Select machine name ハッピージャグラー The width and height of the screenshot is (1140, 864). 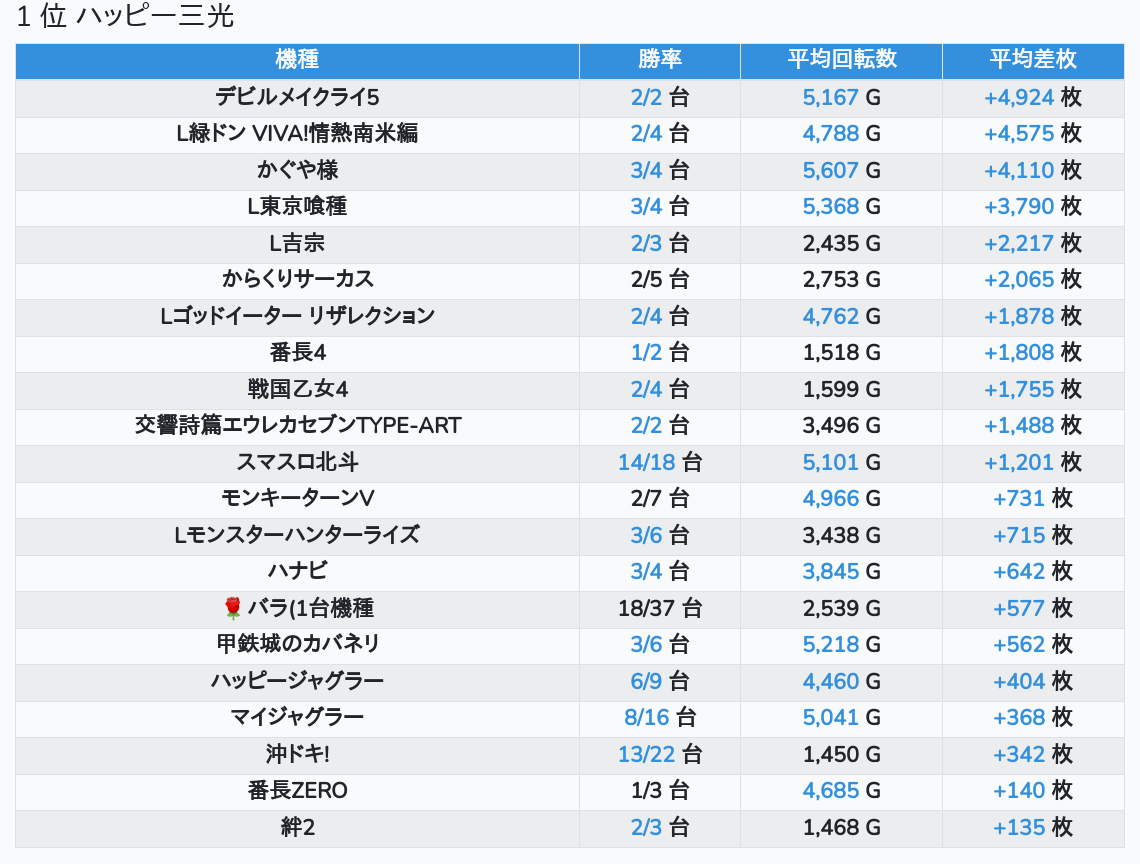[x=297, y=681]
